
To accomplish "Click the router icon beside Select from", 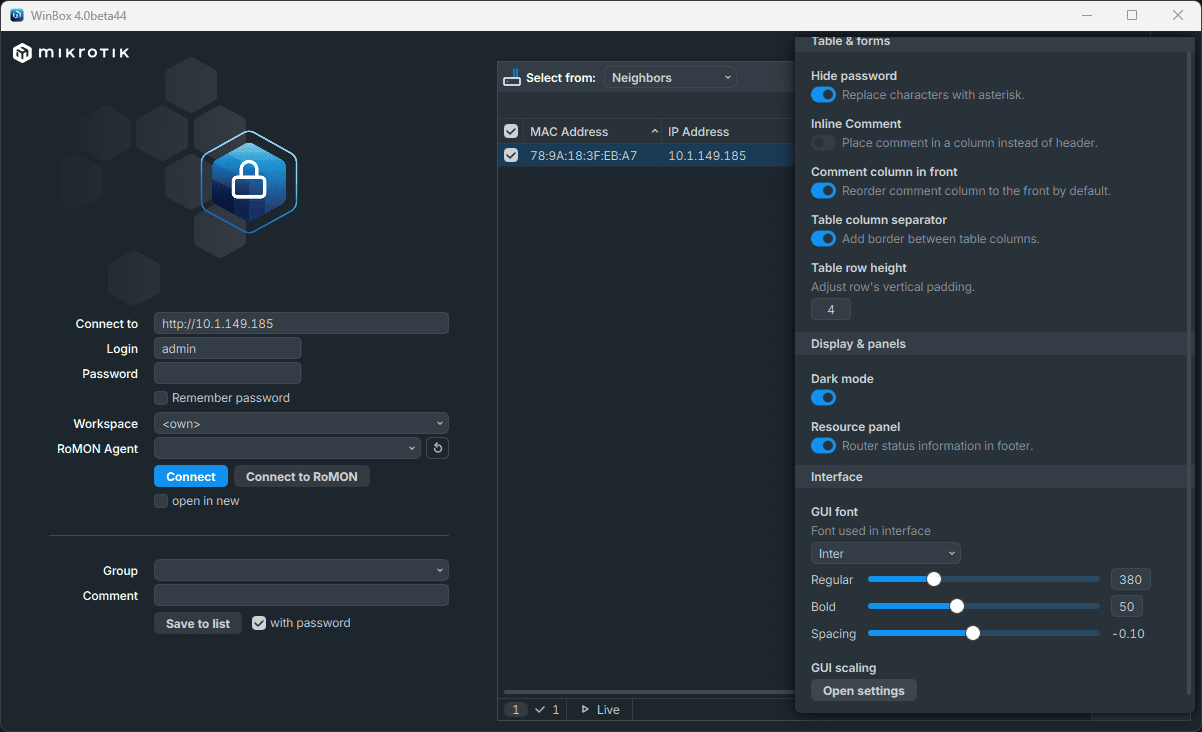I will click(x=511, y=77).
